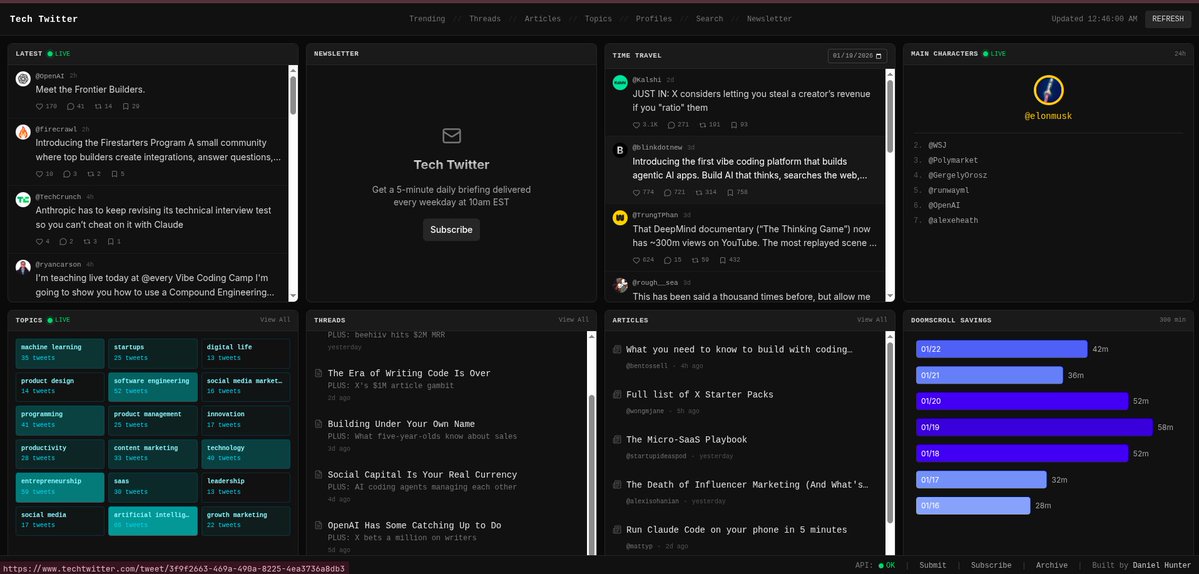Click the Kalshi green avatar
1199x574 pixels.
click(x=620, y=83)
